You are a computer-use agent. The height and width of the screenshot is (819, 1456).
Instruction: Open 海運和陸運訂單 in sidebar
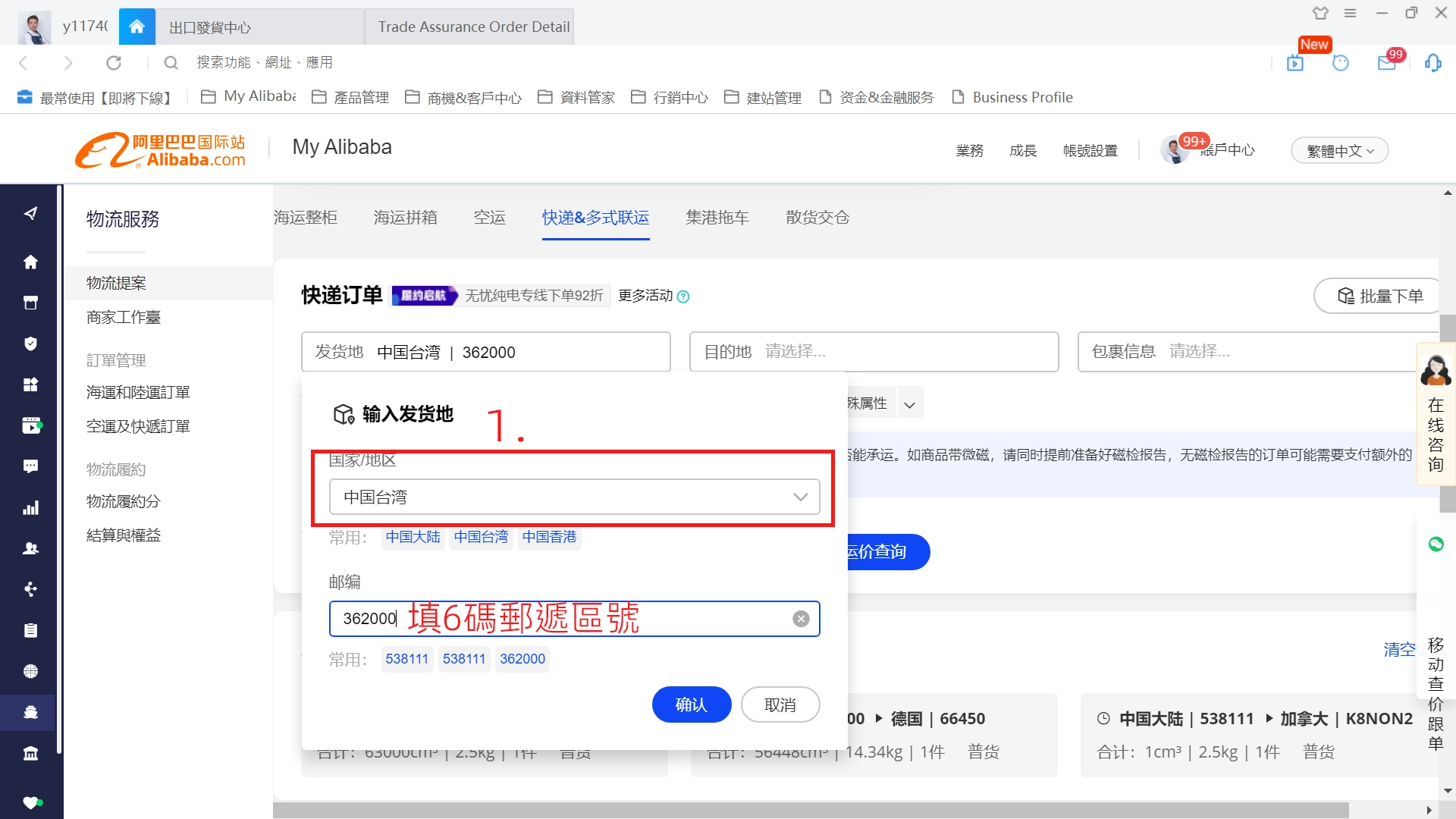tap(138, 392)
